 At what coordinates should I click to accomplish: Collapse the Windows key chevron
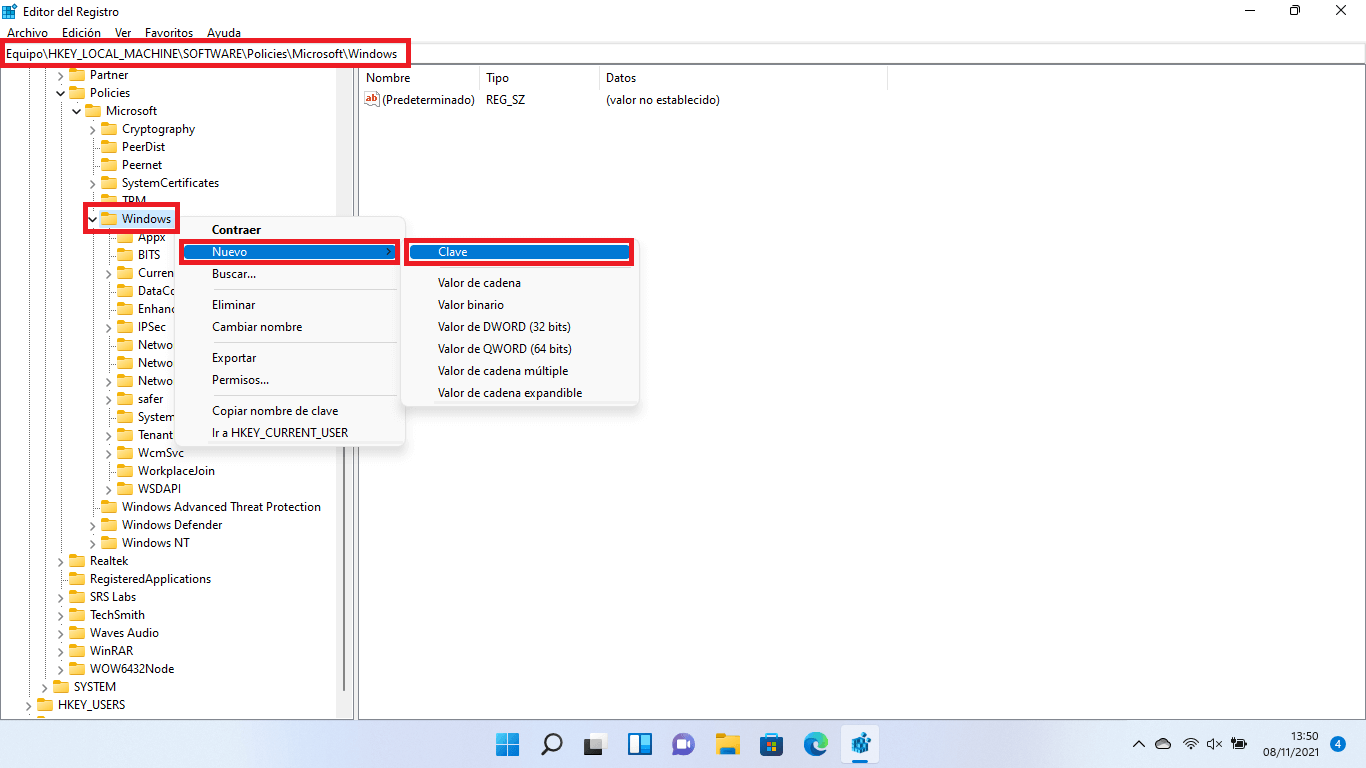click(x=93, y=219)
